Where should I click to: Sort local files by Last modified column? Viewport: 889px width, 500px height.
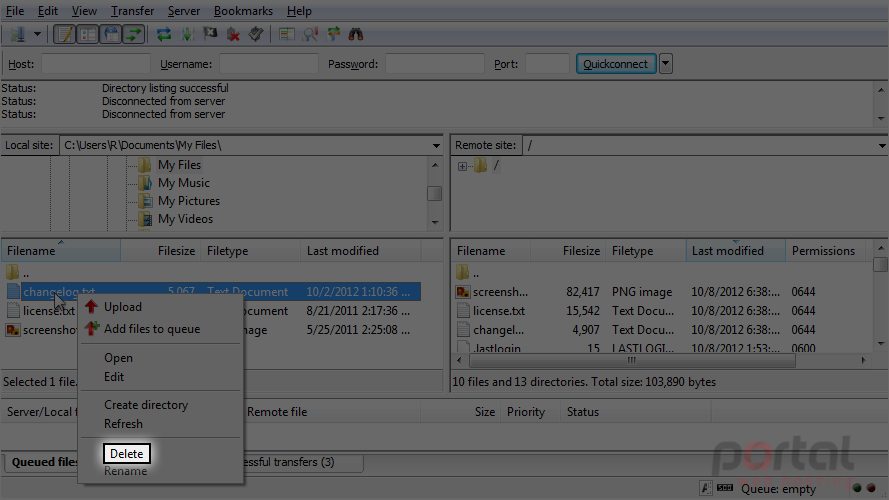[x=361, y=251]
